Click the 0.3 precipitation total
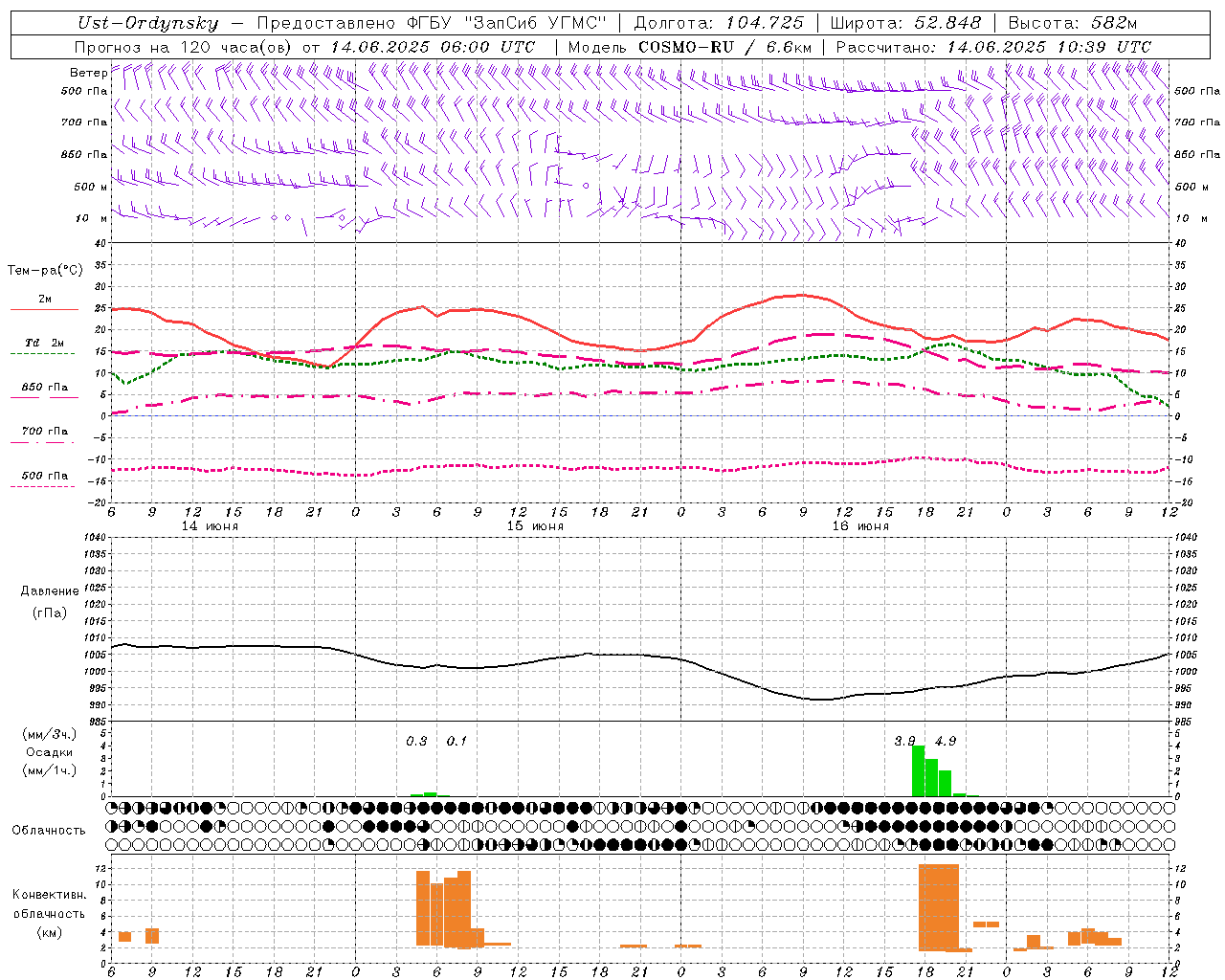This screenshot has width=1225, height=980. [416, 742]
